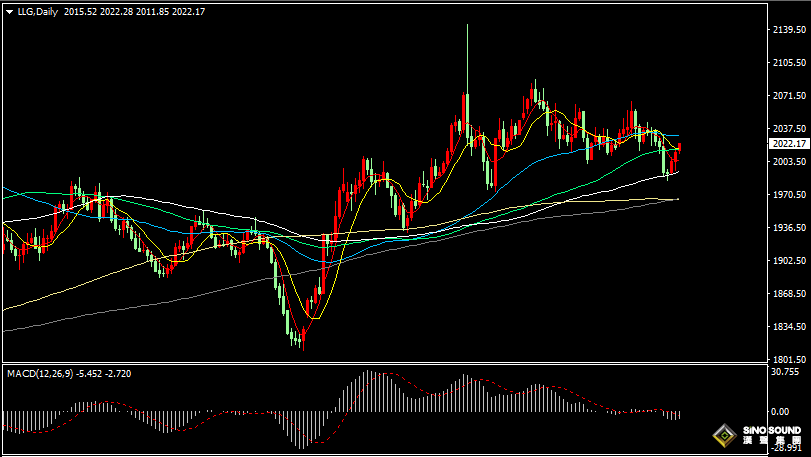The image size is (811, 457).
Task: Click the 1970.50 price scale label
Action: pos(789,194)
